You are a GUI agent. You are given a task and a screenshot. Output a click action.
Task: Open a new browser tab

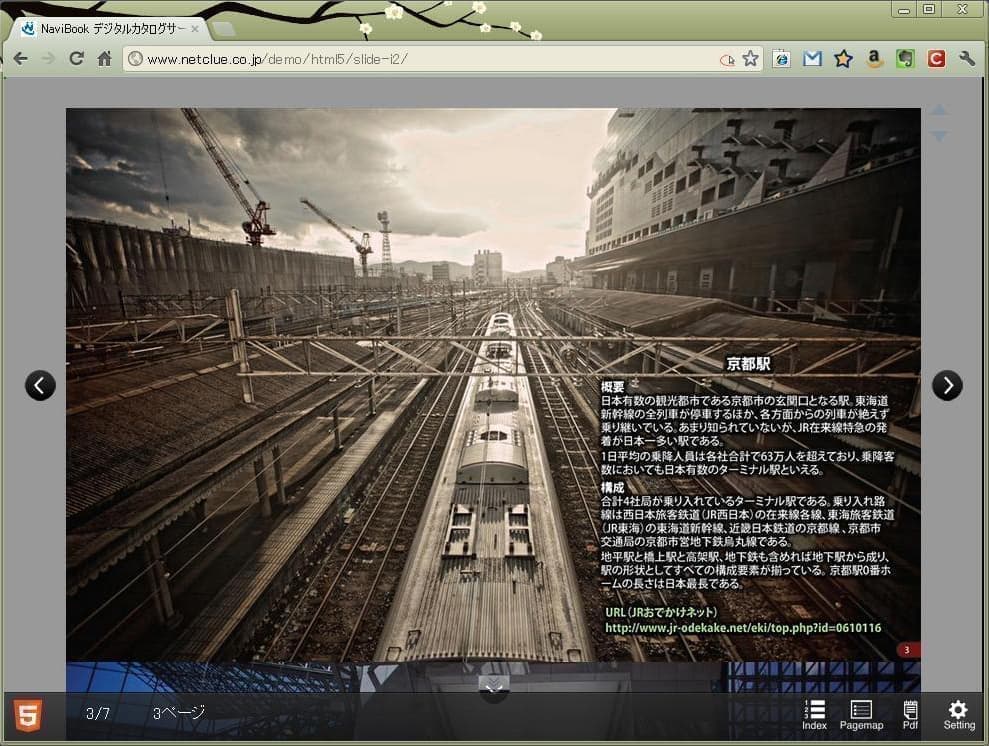[223, 28]
